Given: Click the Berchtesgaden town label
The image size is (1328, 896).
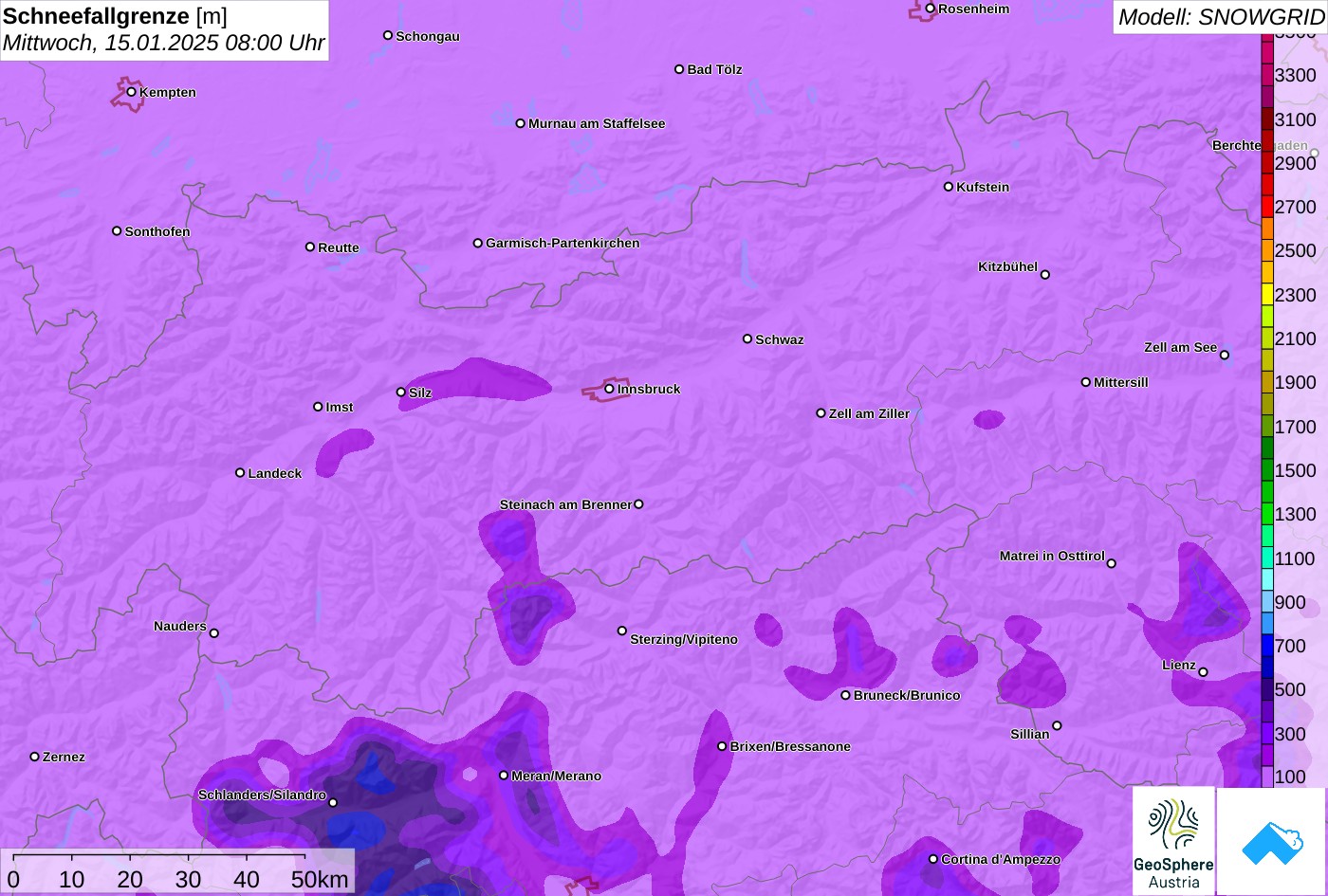Looking at the screenshot, I should 1260,145.
